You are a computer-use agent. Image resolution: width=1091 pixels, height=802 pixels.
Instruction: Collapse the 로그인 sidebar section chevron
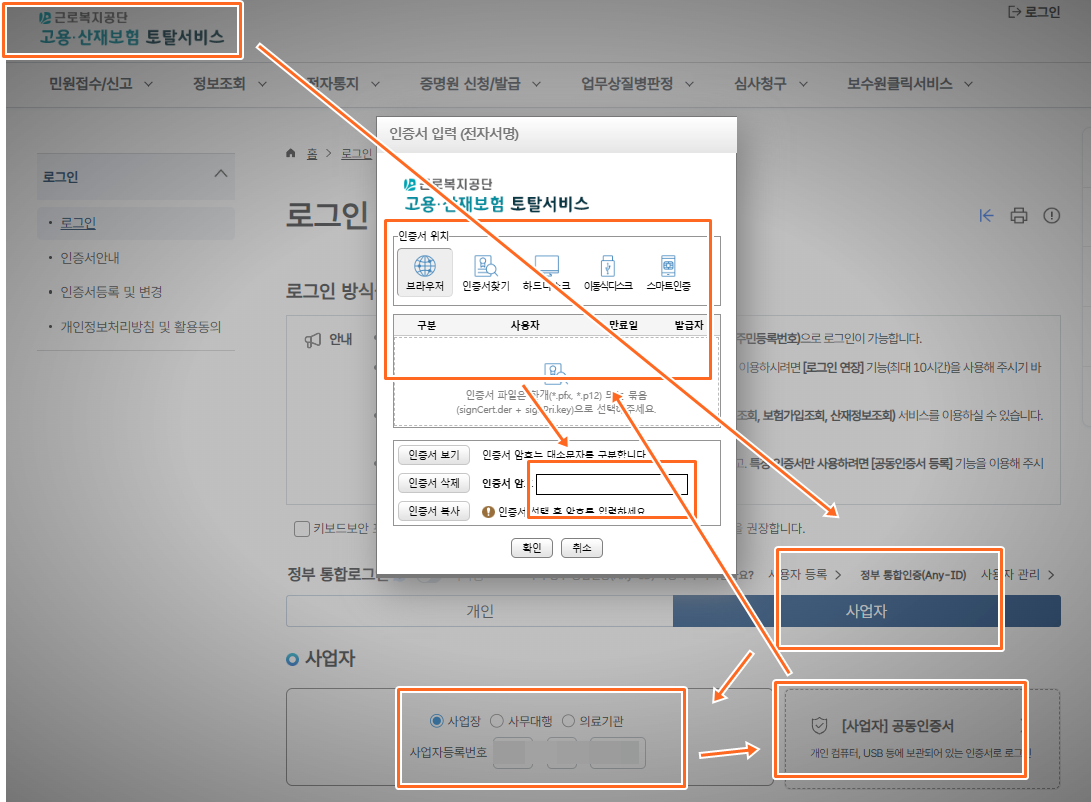pyautogui.click(x=221, y=174)
